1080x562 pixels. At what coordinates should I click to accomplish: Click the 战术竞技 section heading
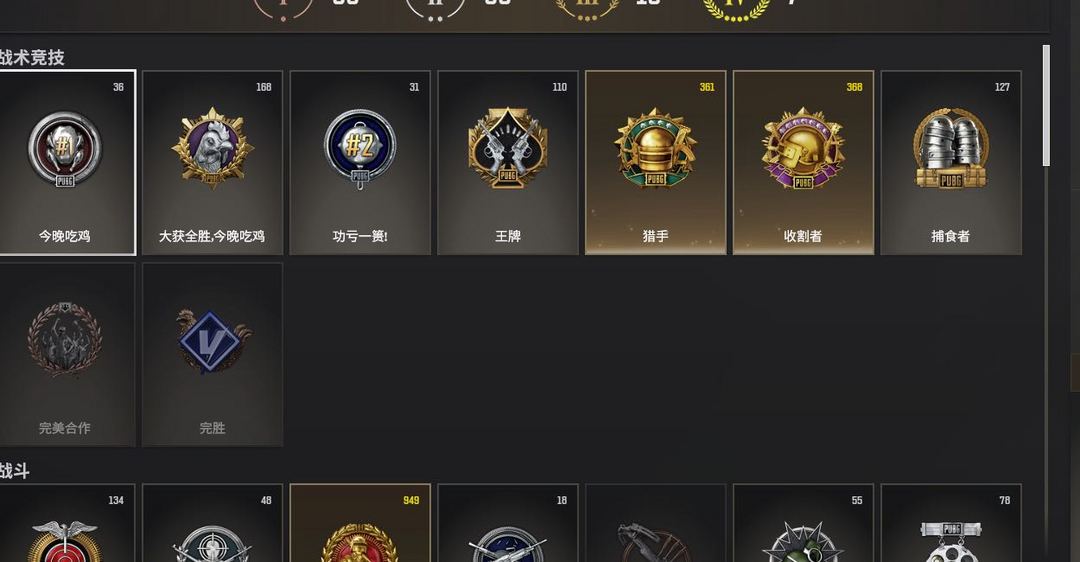coord(32,57)
